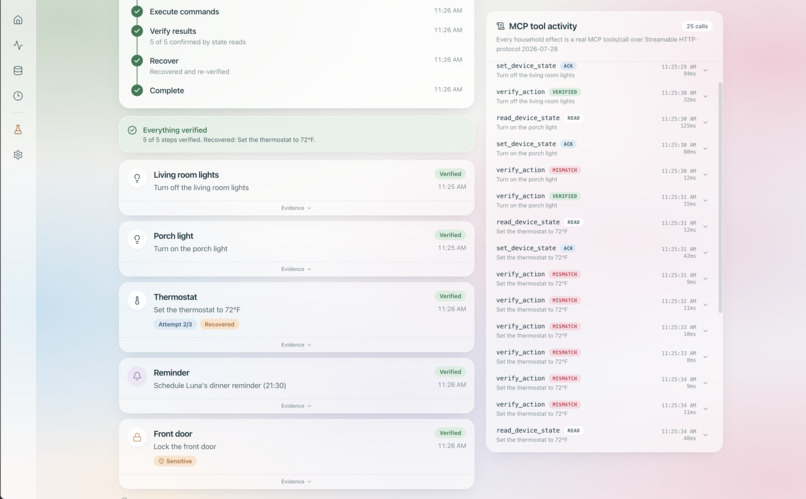Viewport: 806px width, 499px height.
Task: Expand set_device_state living room lights call chevron
Action: 705,70
